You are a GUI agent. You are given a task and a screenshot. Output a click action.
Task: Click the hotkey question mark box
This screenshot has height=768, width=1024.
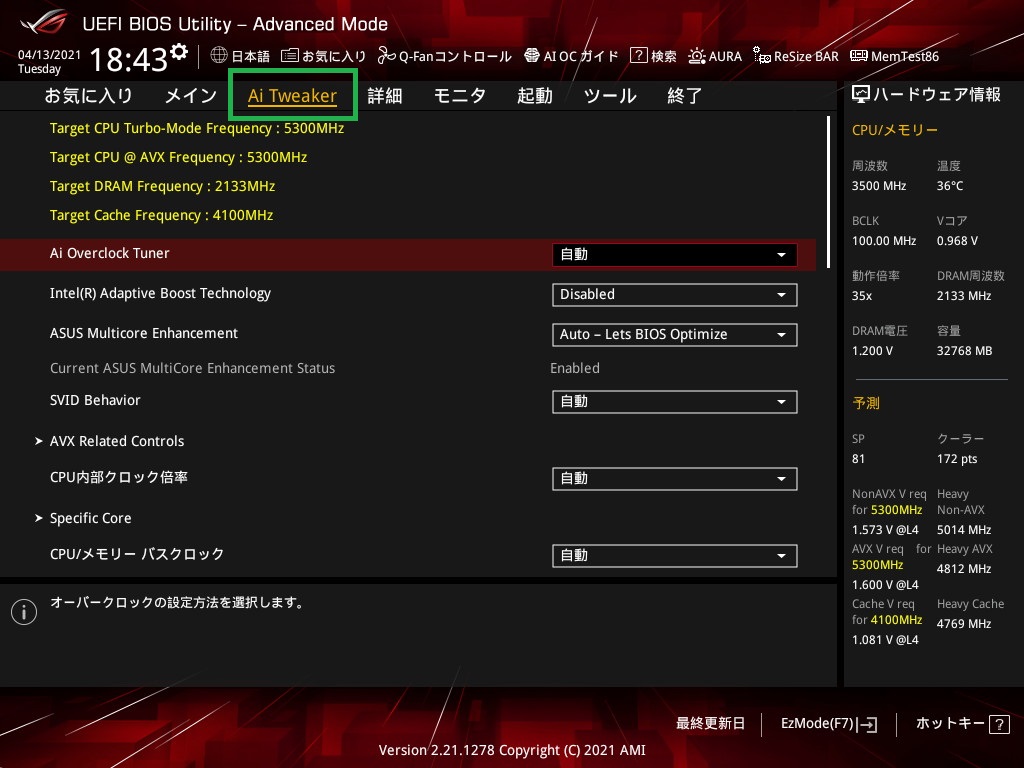coord(999,724)
